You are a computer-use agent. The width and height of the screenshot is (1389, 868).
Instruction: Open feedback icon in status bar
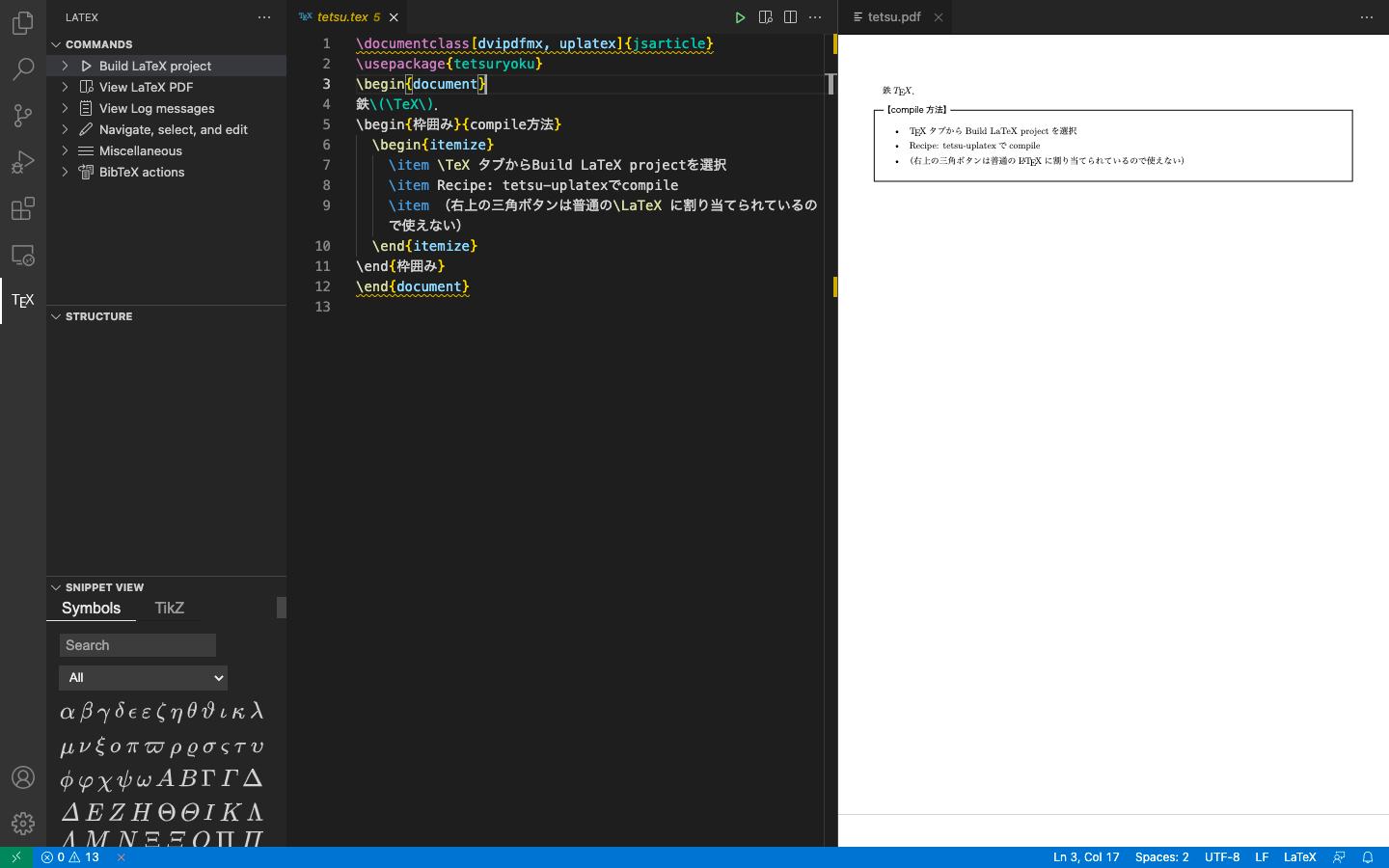[1339, 857]
